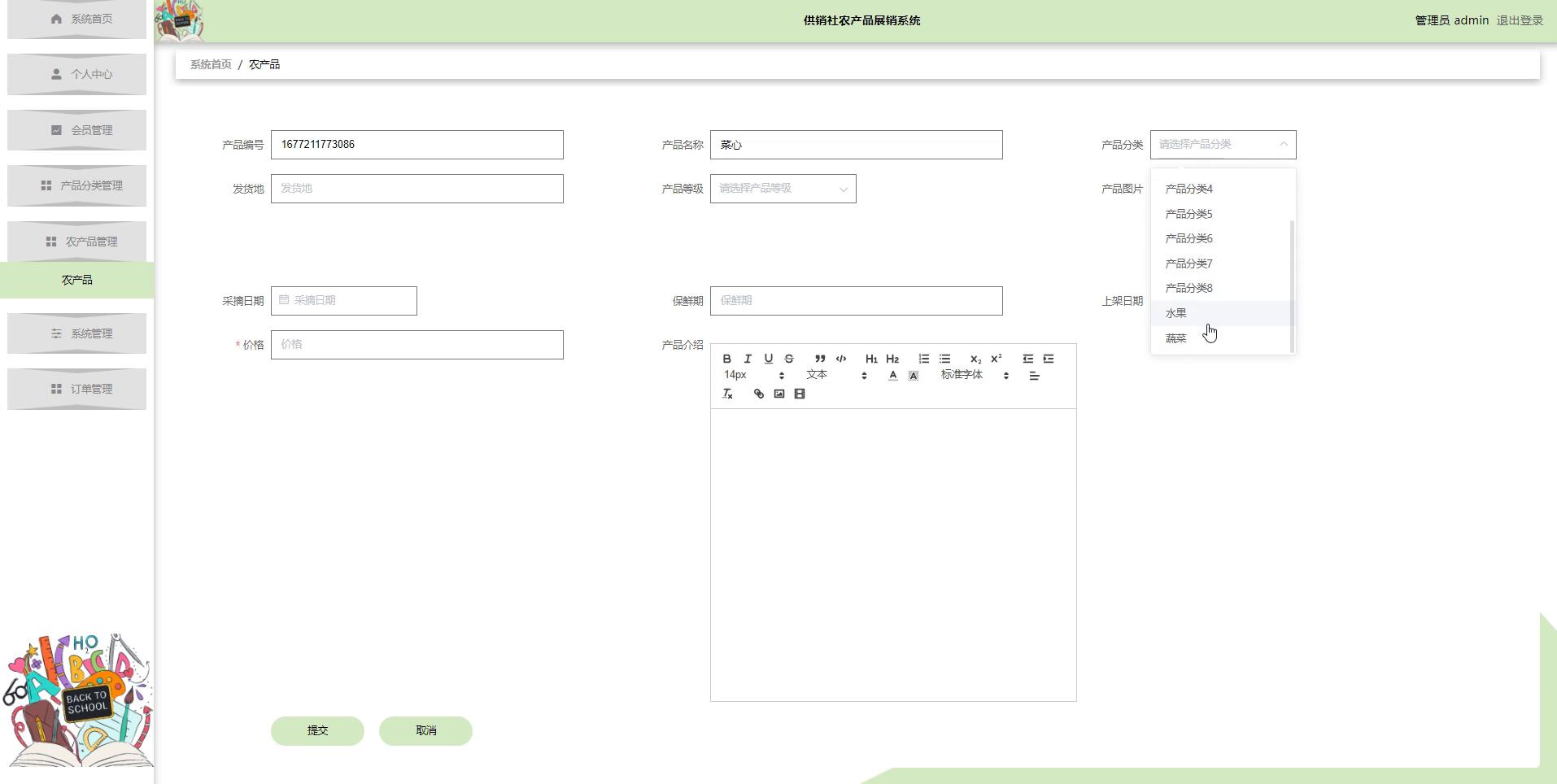Apply Heading 2 style
Image resolution: width=1557 pixels, height=784 pixels.
[x=892, y=359]
